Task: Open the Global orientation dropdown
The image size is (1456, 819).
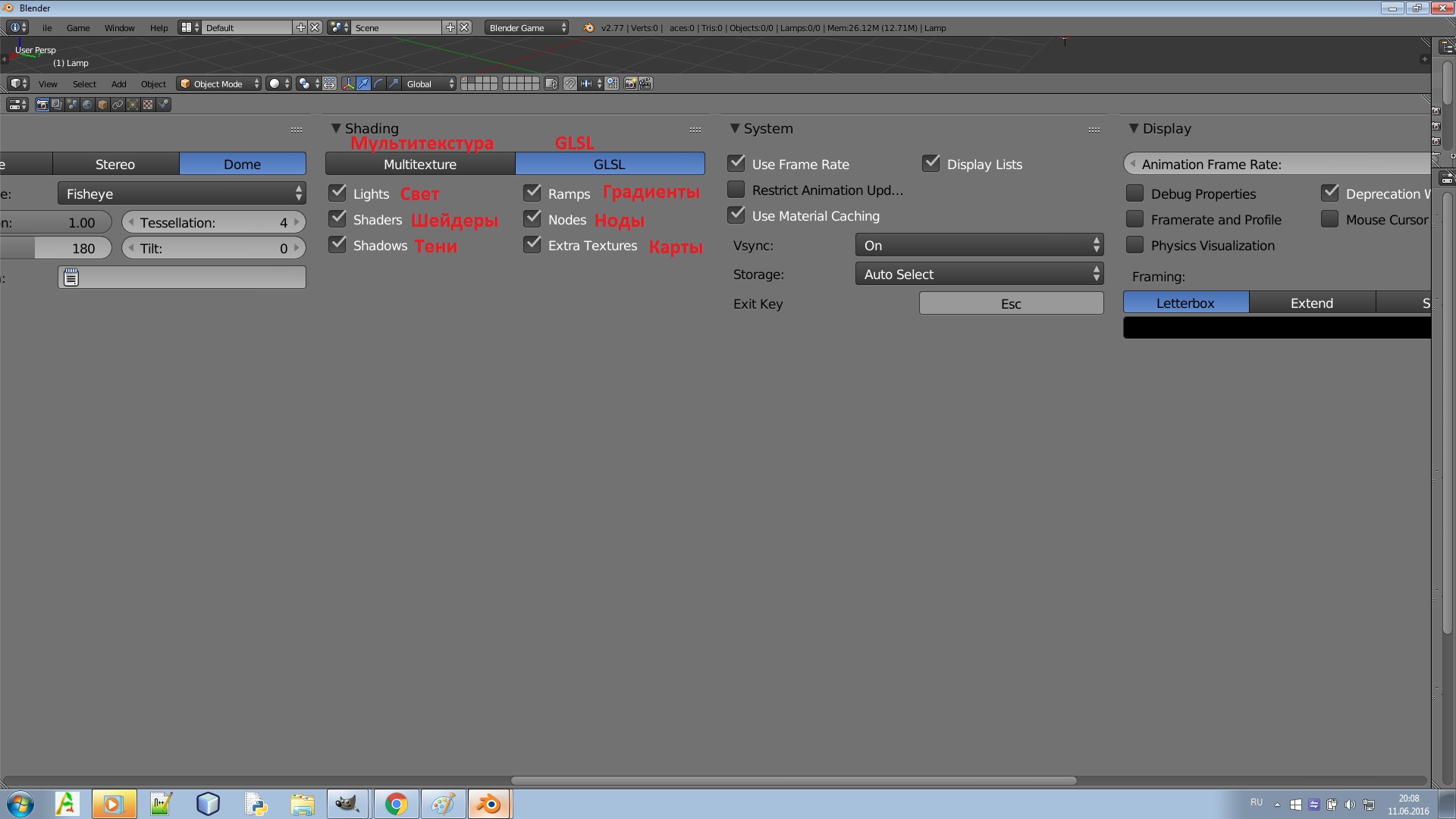Action: pyautogui.click(x=429, y=83)
